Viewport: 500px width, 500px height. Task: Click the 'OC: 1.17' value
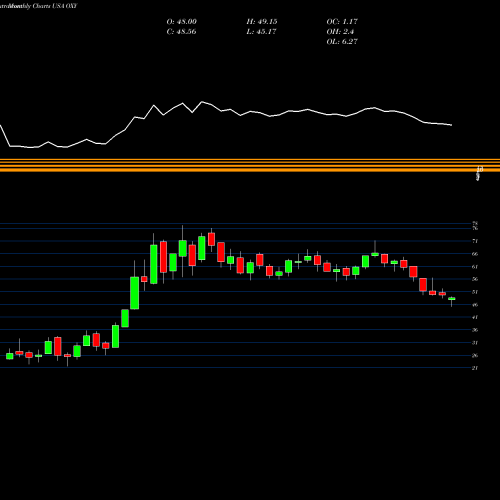342,22
